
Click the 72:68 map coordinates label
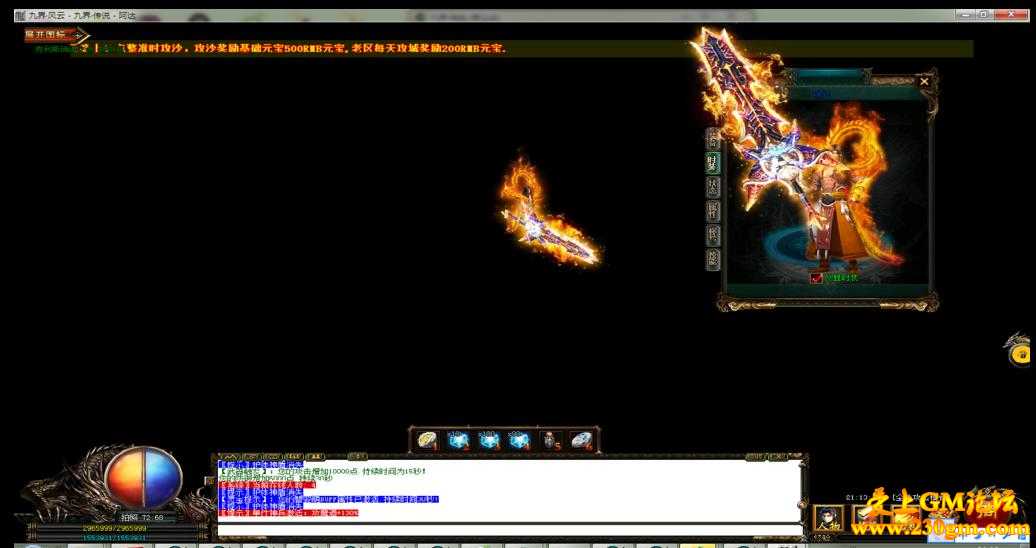tap(141, 518)
